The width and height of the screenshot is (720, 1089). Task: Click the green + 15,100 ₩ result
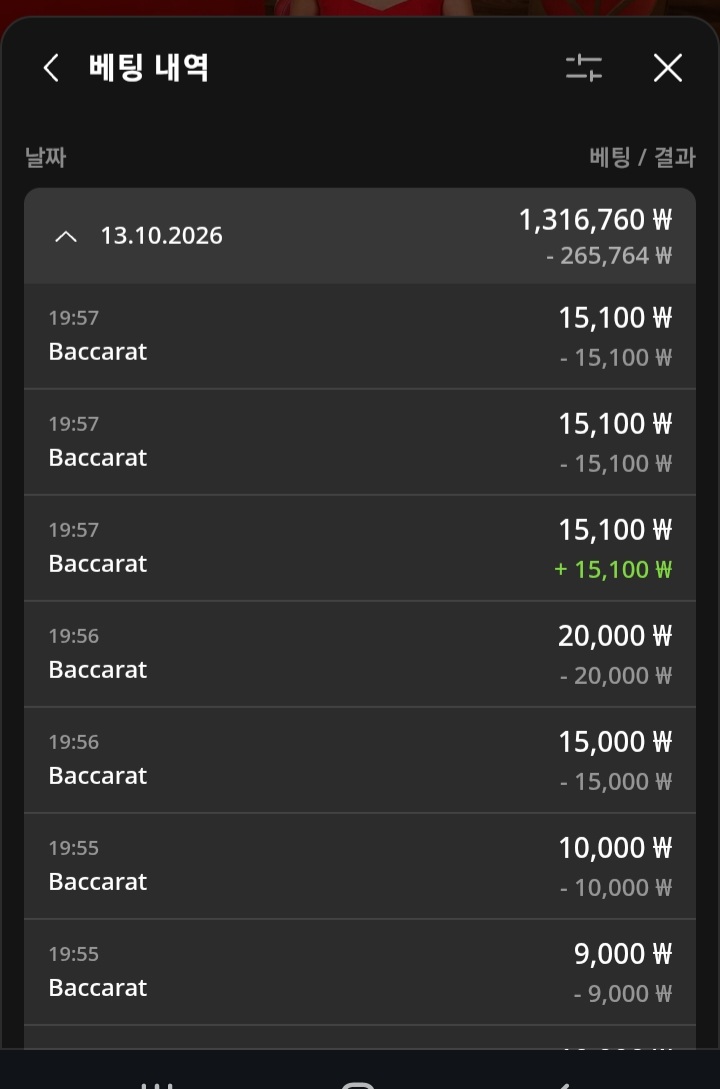pyautogui.click(x=613, y=570)
